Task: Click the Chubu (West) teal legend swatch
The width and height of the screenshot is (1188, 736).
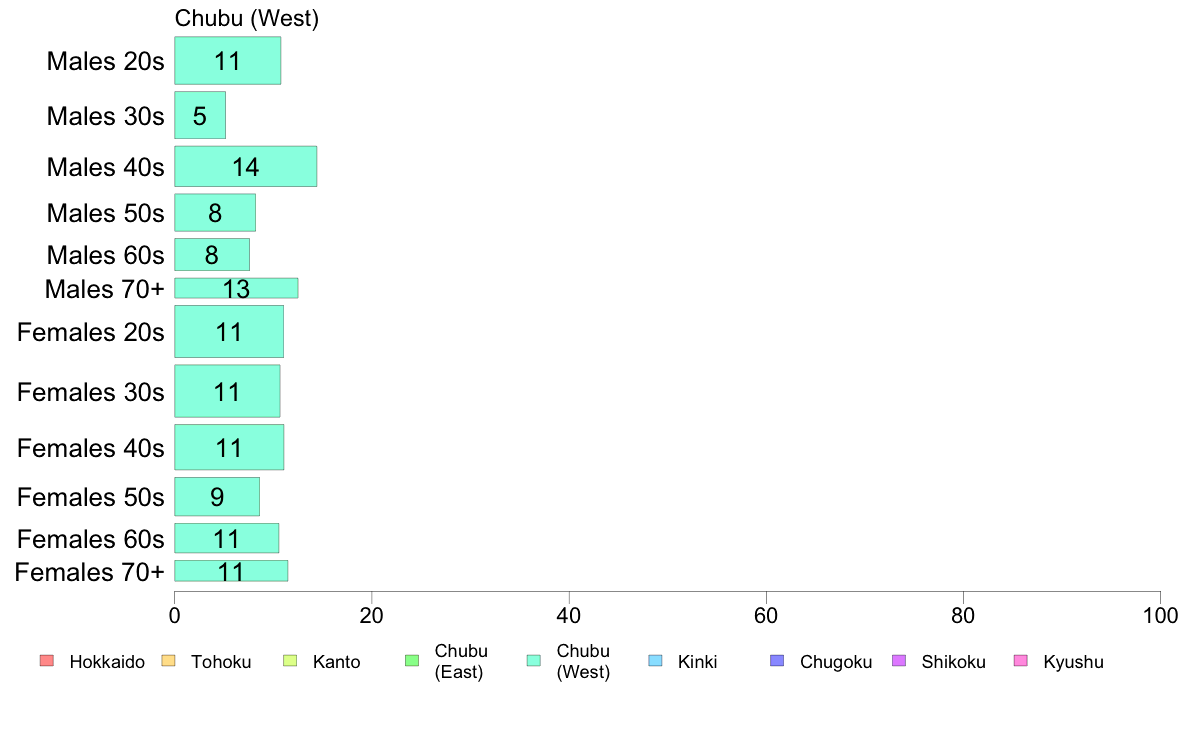Action: point(534,661)
